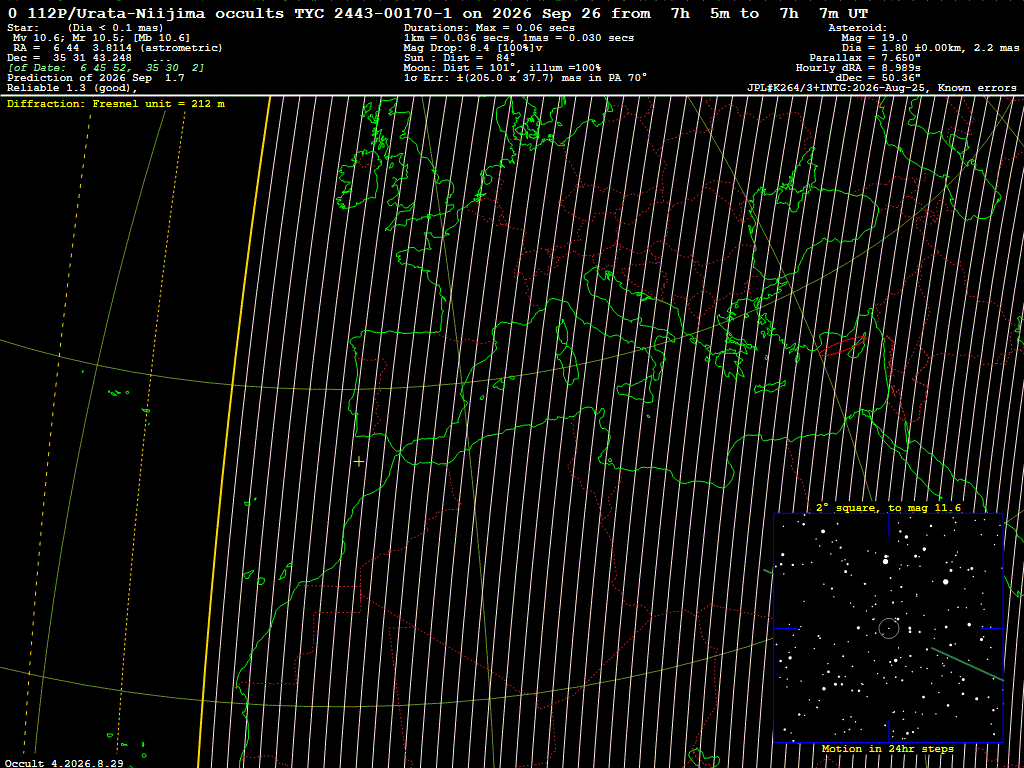Click the 'Motion in 24hr steps' caption
1024x768 pixels.
(x=888, y=749)
